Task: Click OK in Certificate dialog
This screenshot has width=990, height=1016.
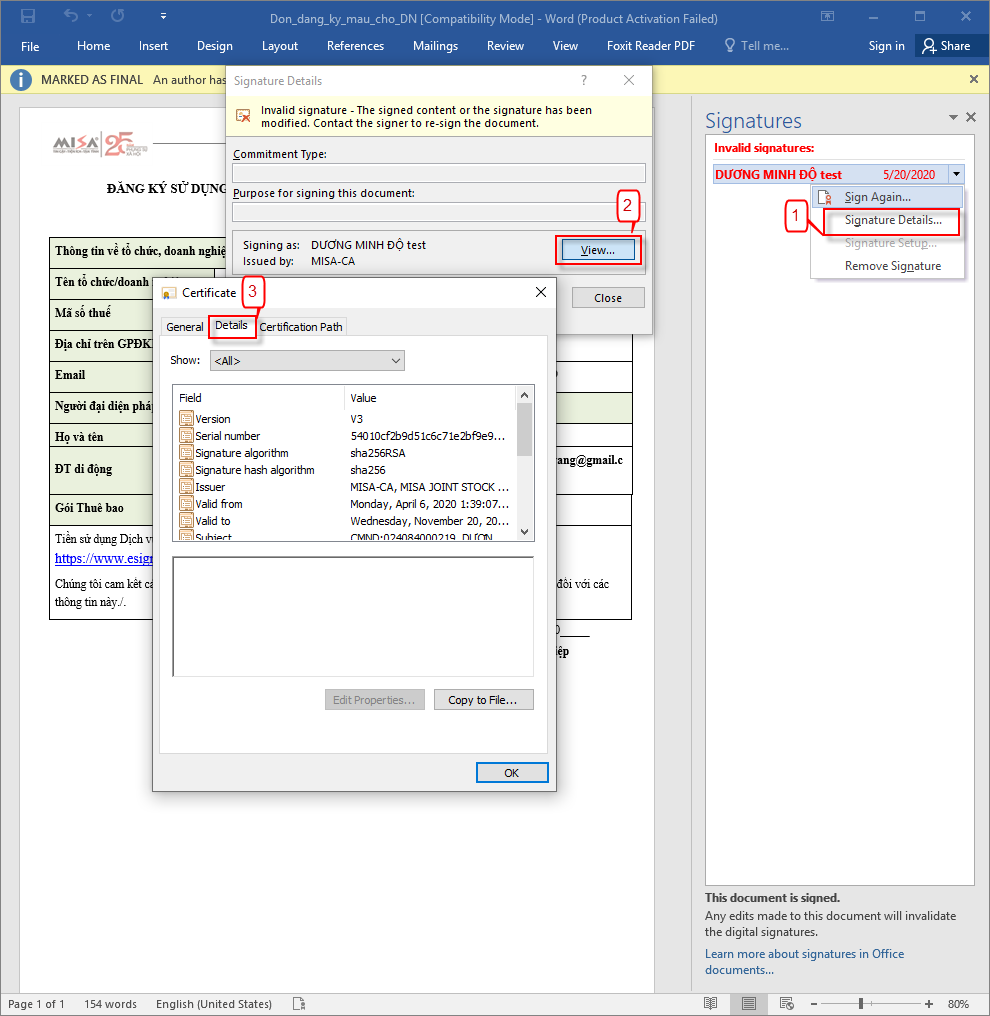Action: tap(511, 772)
